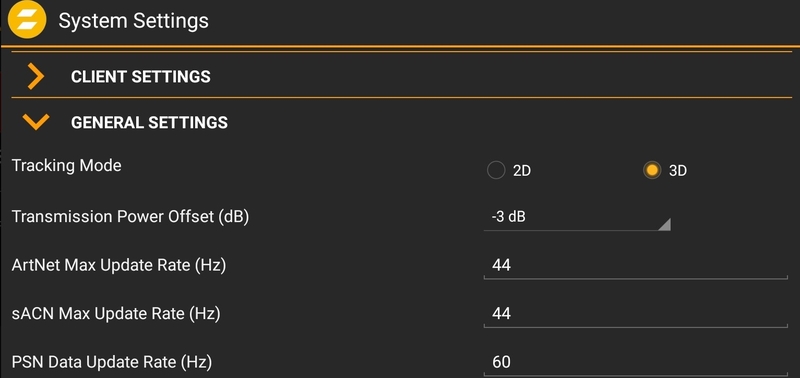Image resolution: width=800 pixels, height=378 pixels.
Task: Click the sACN Max Update Rate label
Action: coord(116,314)
